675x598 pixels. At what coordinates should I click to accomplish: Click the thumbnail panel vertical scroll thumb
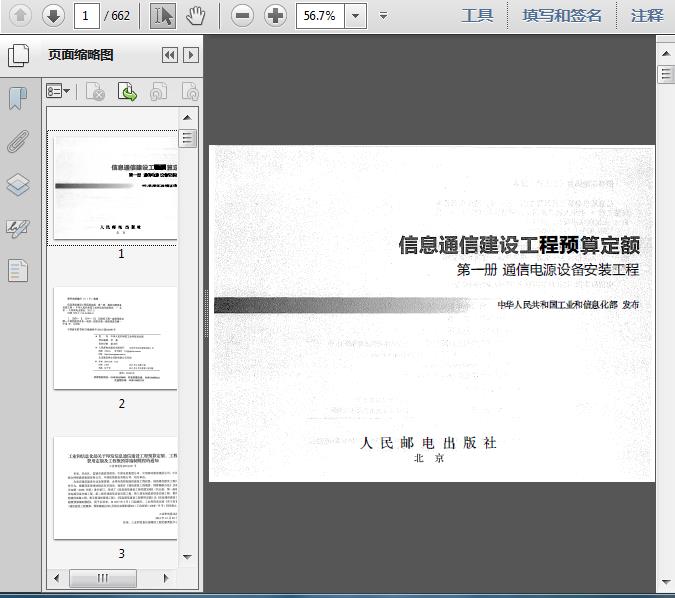click(x=188, y=138)
